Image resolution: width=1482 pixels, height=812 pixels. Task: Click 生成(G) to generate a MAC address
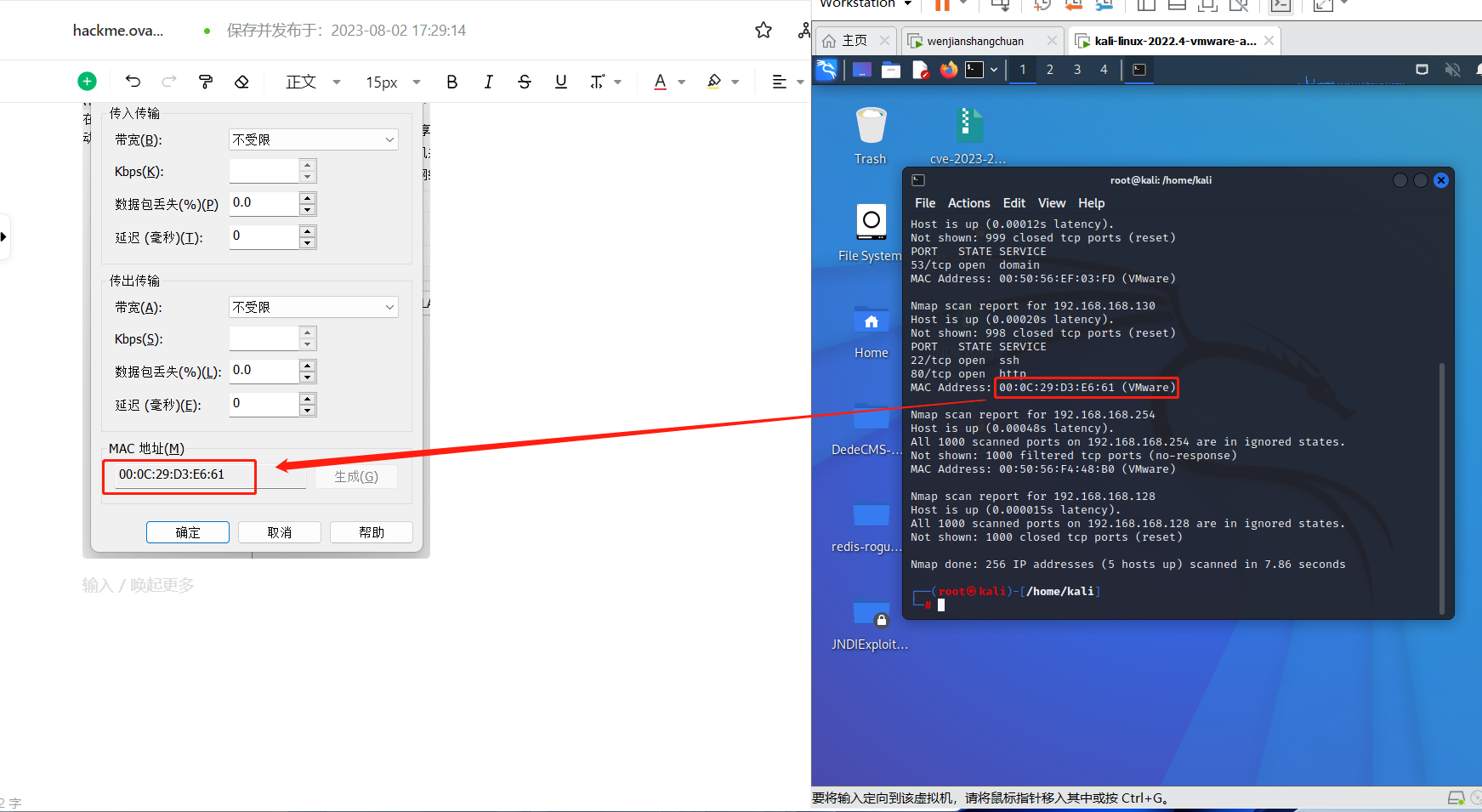click(356, 476)
